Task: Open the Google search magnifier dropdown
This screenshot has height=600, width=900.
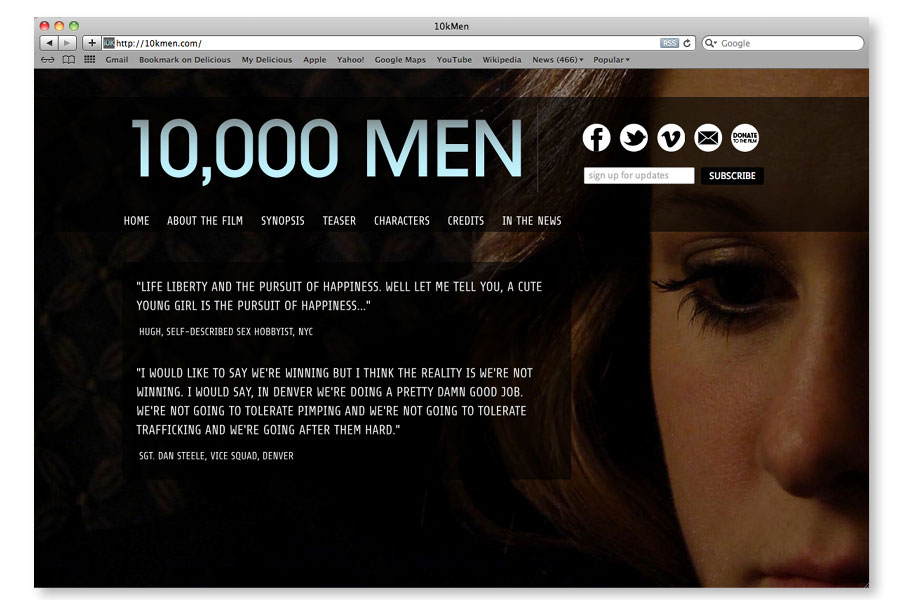Action: [x=711, y=43]
